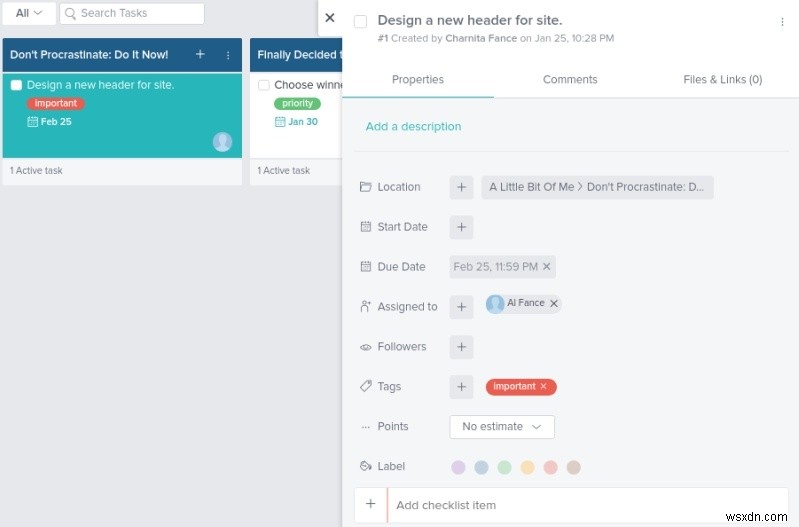Open Don't Procrastinate list options menu
This screenshot has height=527, width=799.
tap(228, 55)
